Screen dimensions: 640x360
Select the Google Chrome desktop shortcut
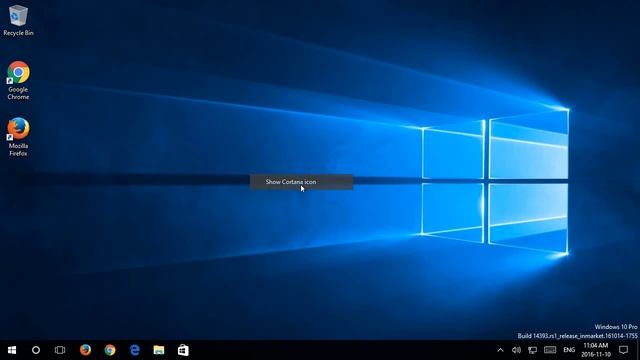pyautogui.click(x=18, y=80)
